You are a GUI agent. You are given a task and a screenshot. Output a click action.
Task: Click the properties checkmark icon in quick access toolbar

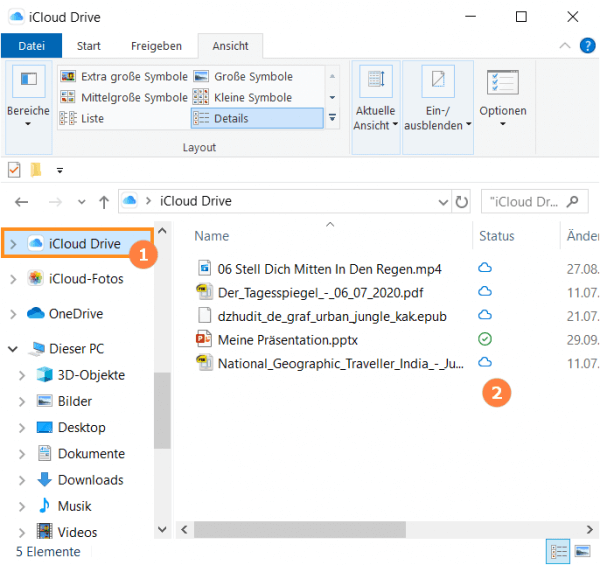click(14, 170)
